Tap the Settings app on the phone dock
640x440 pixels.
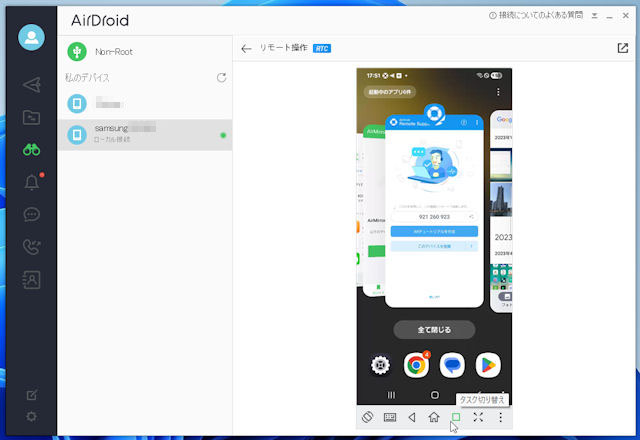click(x=380, y=364)
